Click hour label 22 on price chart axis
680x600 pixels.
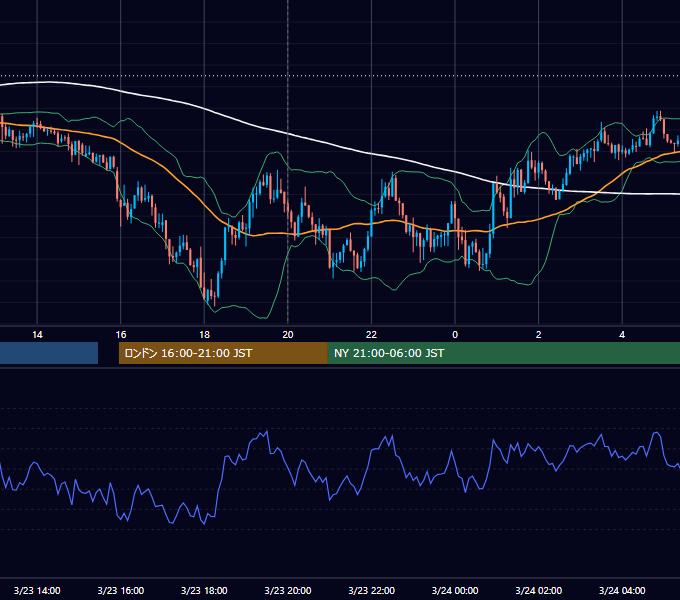pyautogui.click(x=372, y=335)
